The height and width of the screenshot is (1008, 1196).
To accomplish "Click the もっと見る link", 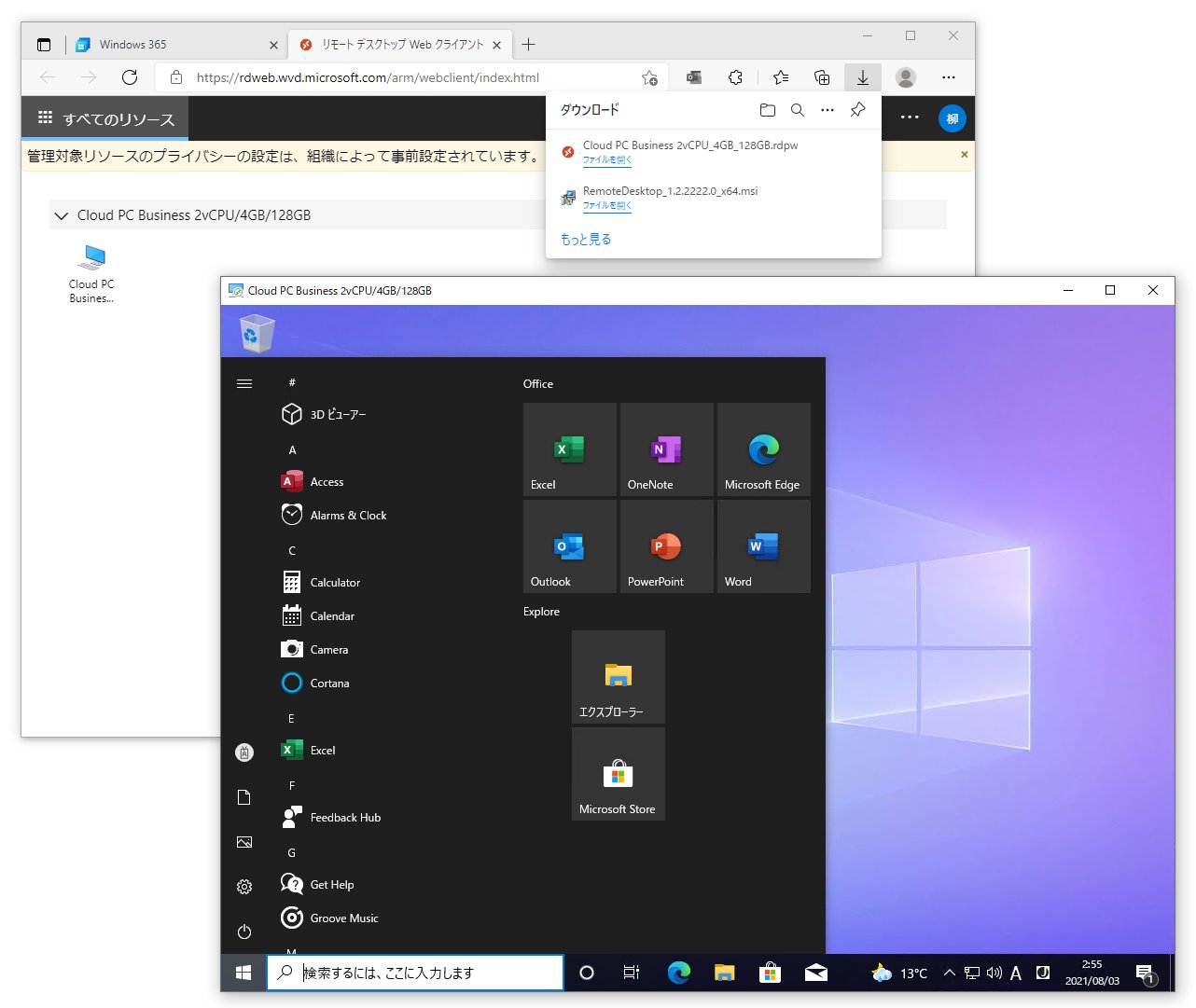I will pos(586,240).
